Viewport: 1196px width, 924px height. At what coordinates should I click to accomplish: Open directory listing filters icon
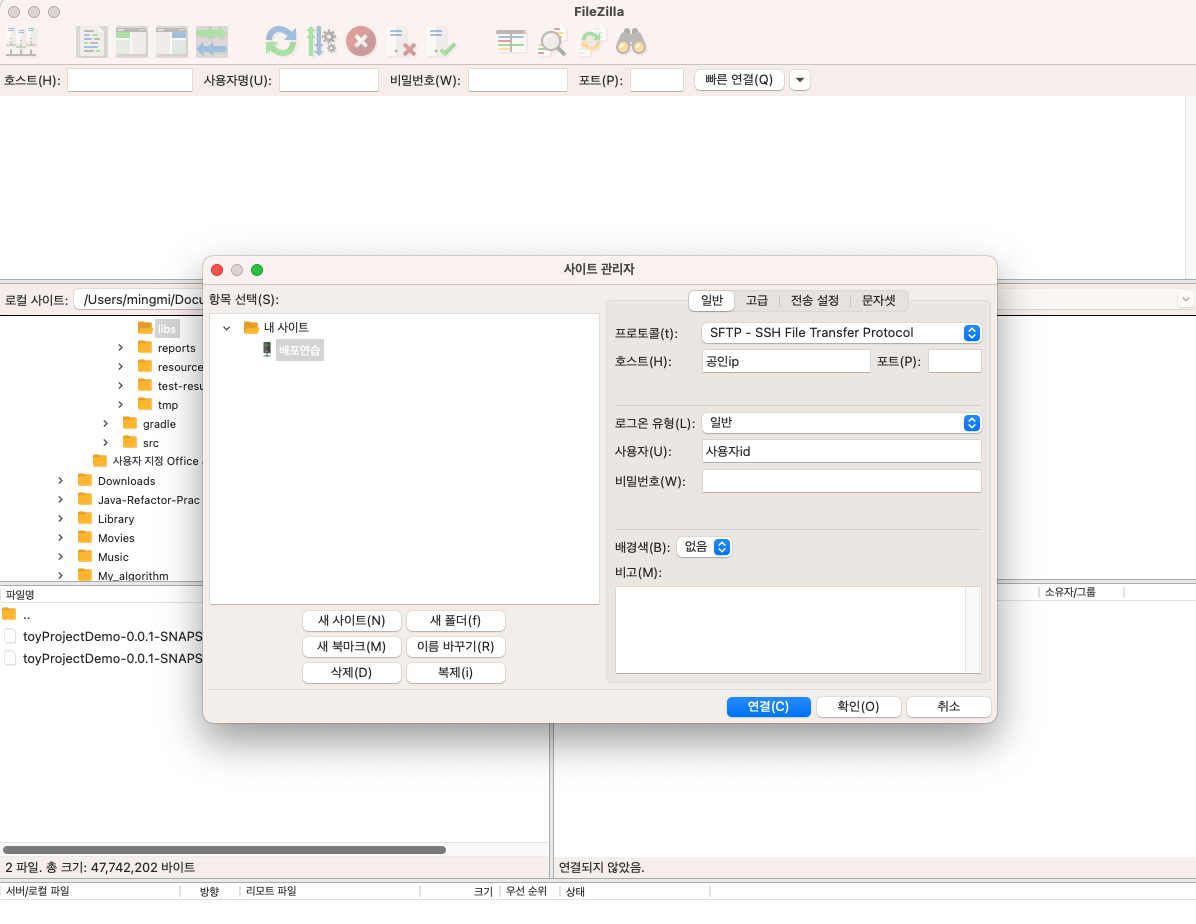point(511,41)
